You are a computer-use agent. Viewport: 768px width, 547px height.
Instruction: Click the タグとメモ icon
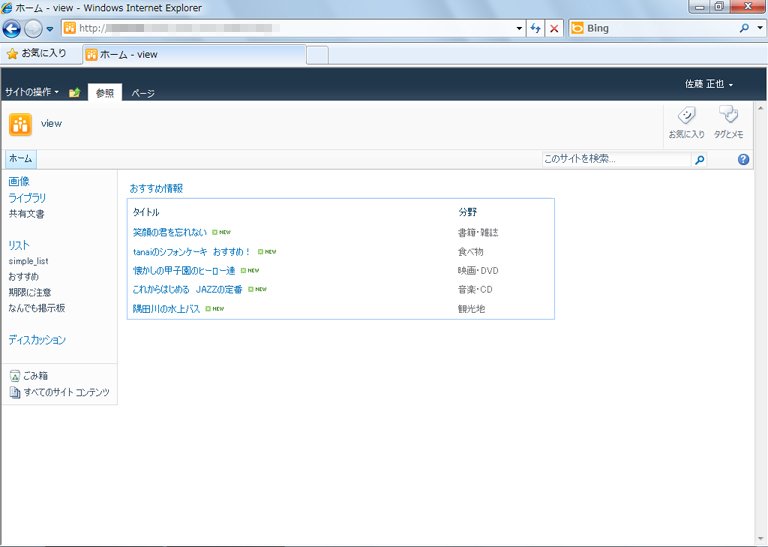(728, 122)
